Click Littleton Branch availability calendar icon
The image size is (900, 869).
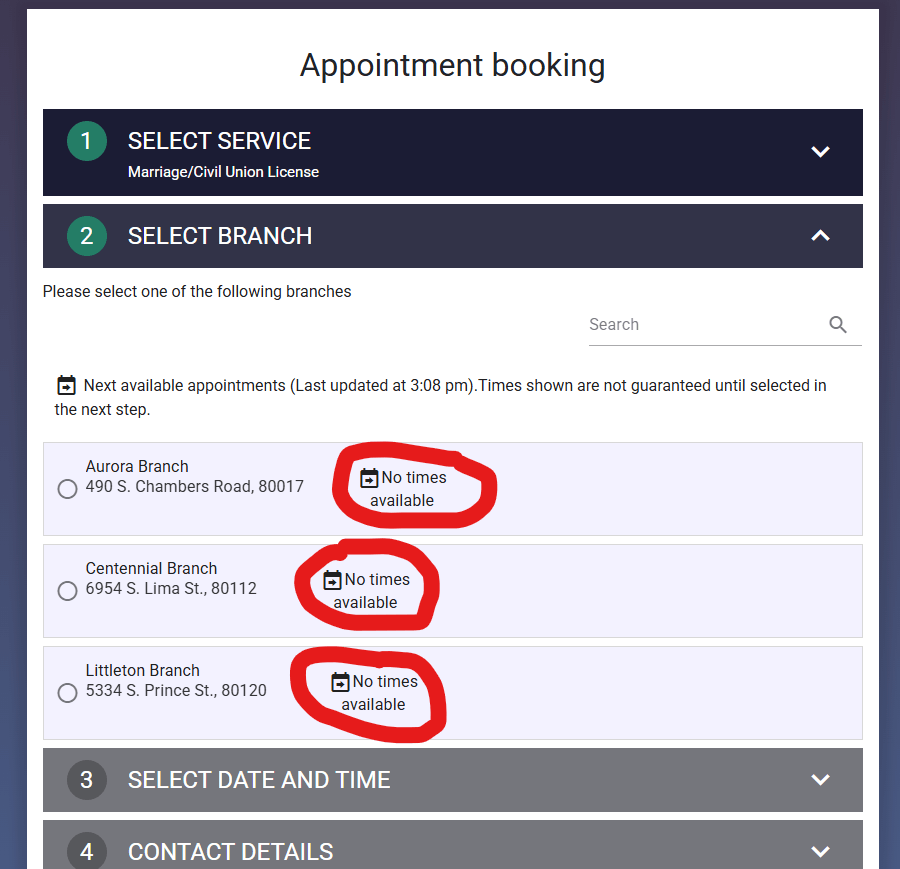tap(340, 682)
